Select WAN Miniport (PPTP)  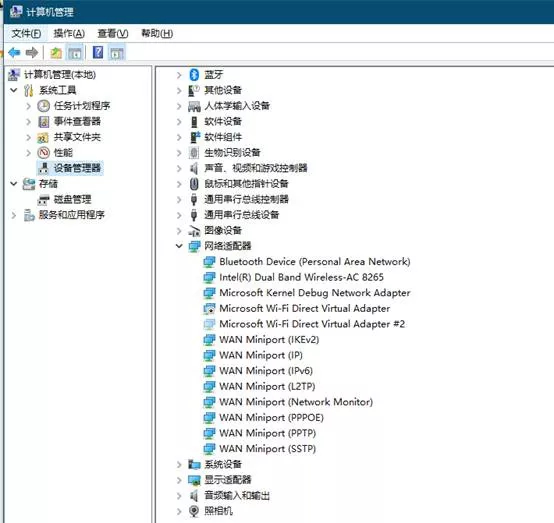click(x=267, y=433)
